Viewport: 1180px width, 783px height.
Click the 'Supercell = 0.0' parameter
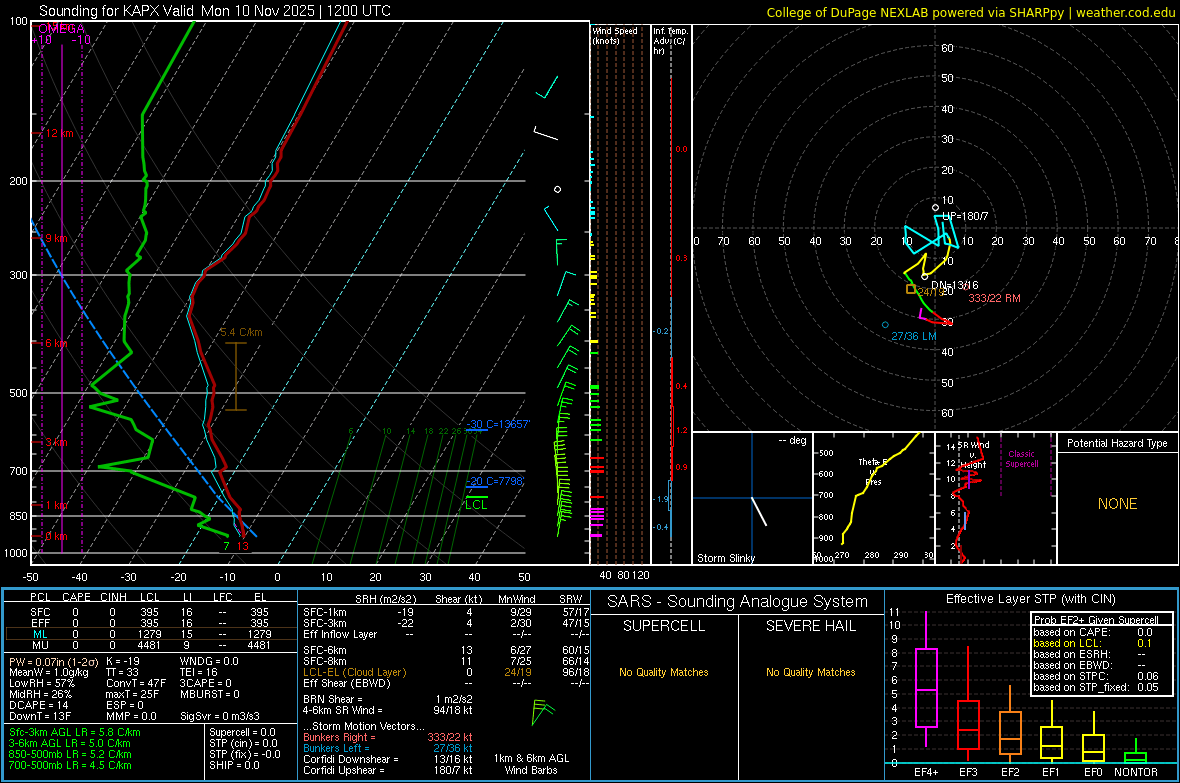[242, 732]
